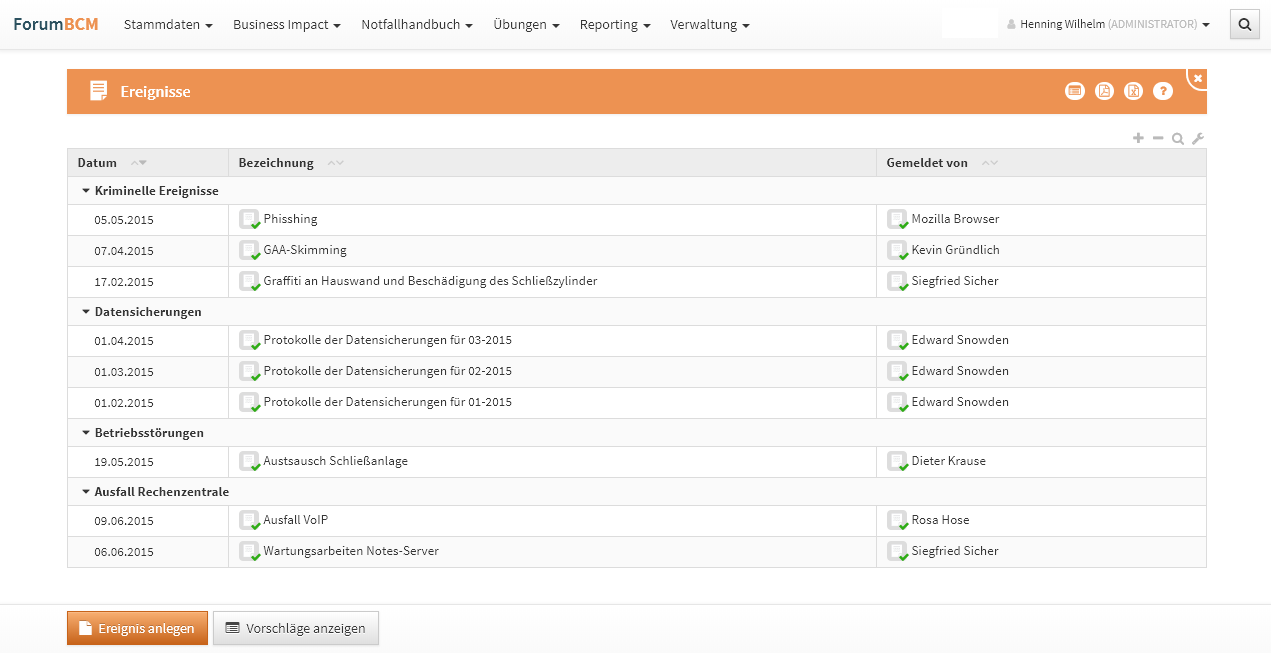This screenshot has height=653, width=1271.
Task: Open the global search in top bar
Action: point(1244,24)
